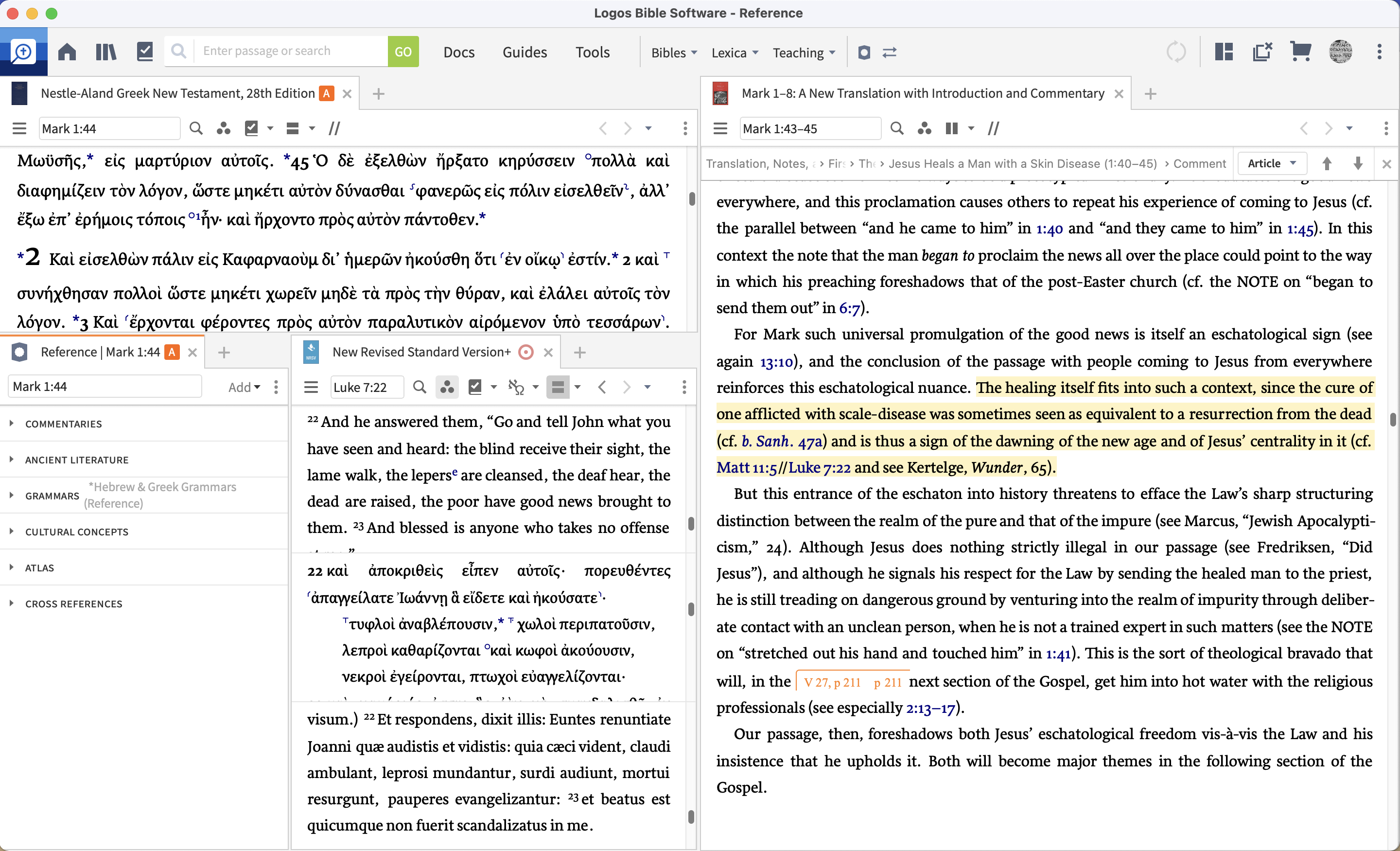
Task: Click next article down arrow
Action: tap(1358, 164)
